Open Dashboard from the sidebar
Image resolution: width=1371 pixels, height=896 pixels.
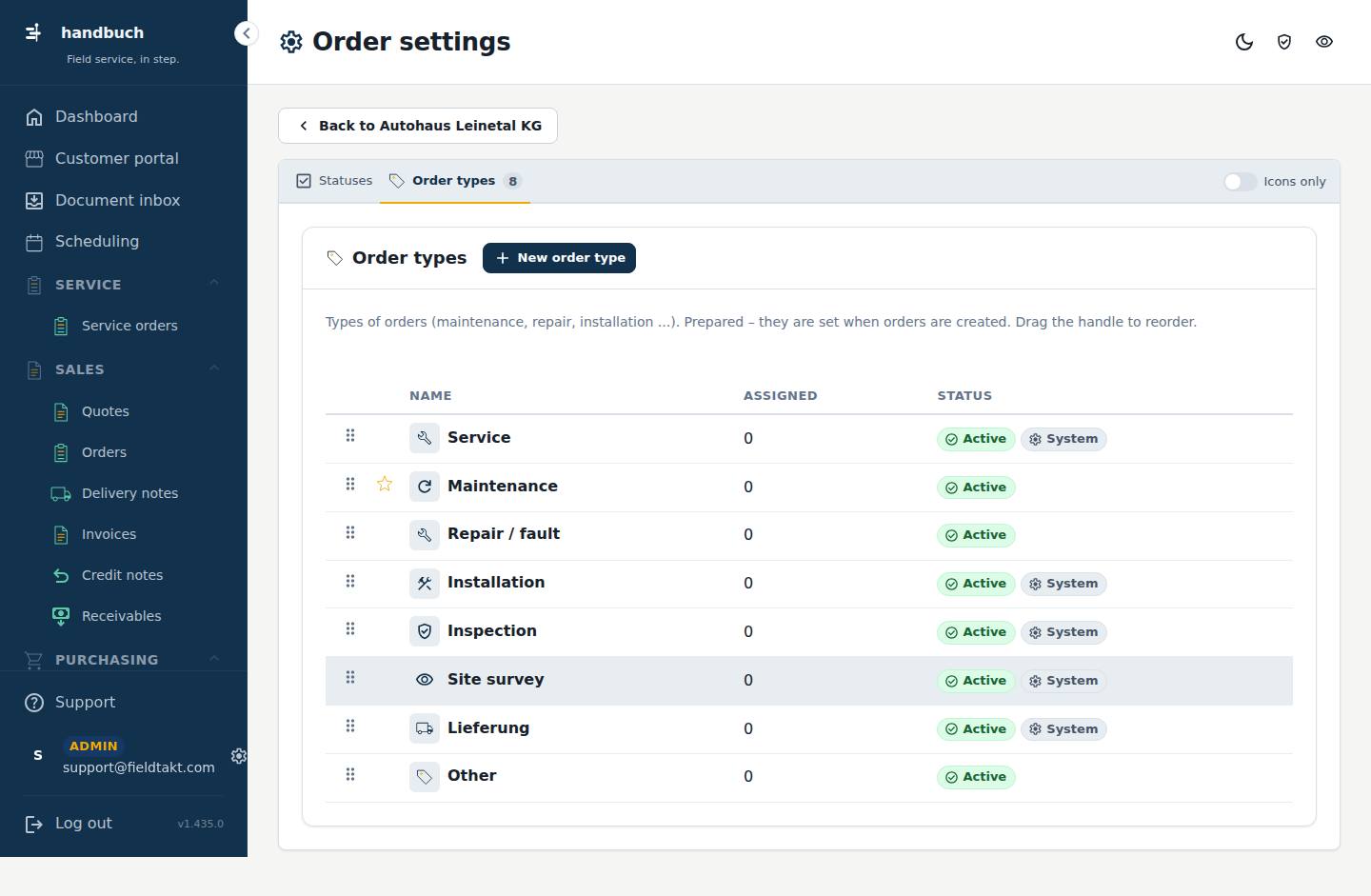(124, 117)
